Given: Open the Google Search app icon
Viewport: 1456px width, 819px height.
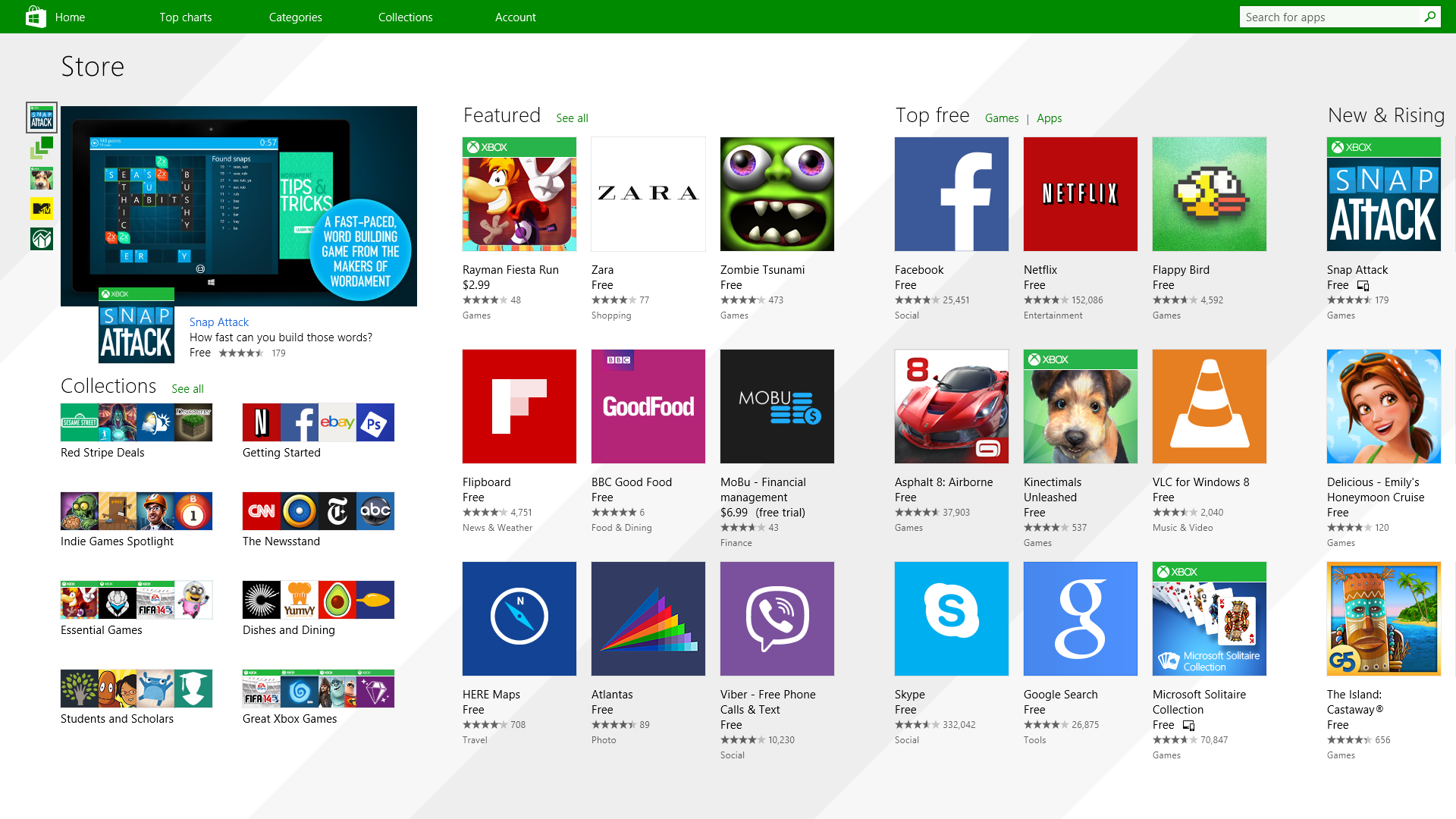Looking at the screenshot, I should coord(1080,617).
